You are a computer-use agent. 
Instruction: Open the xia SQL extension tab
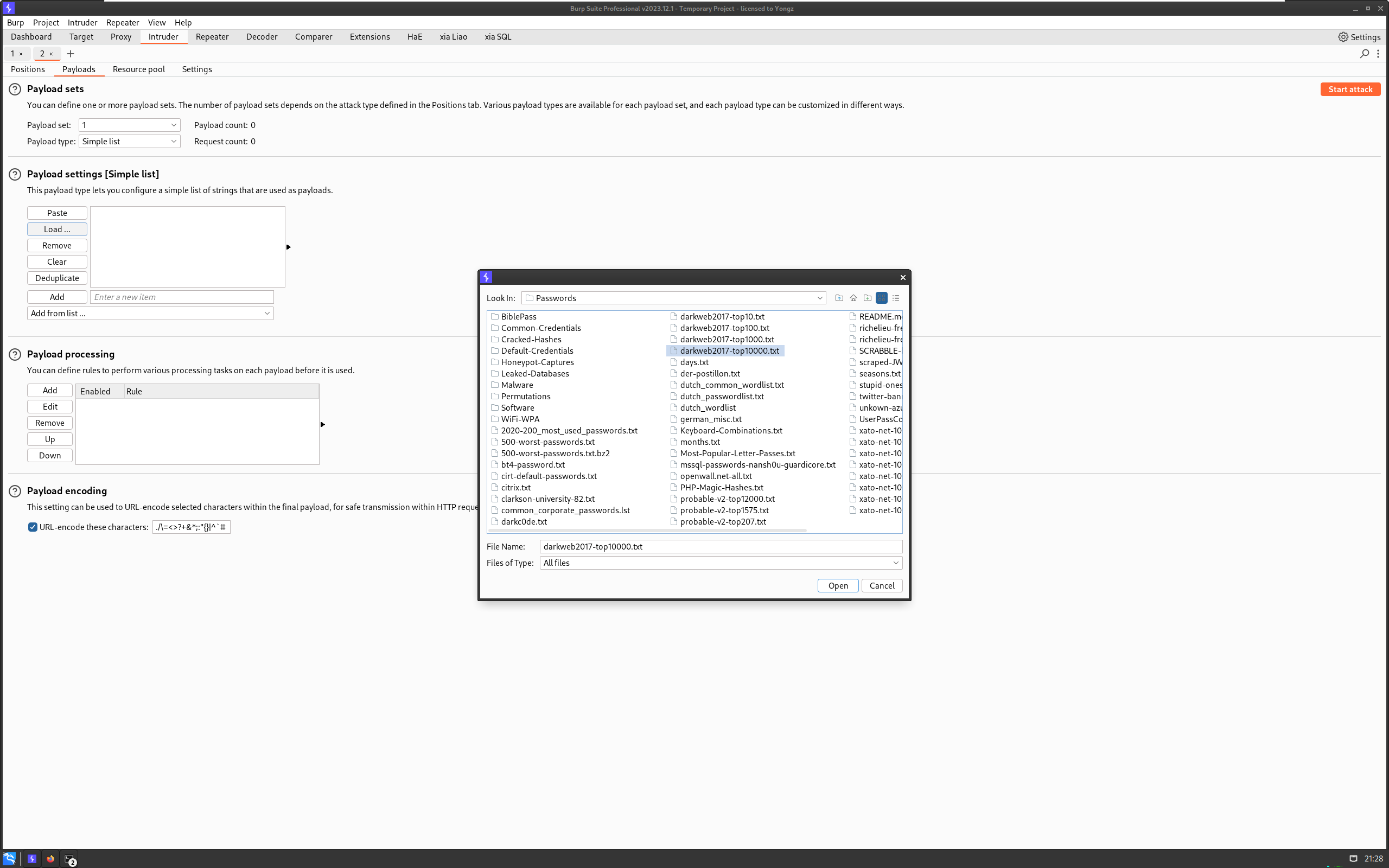(x=498, y=37)
